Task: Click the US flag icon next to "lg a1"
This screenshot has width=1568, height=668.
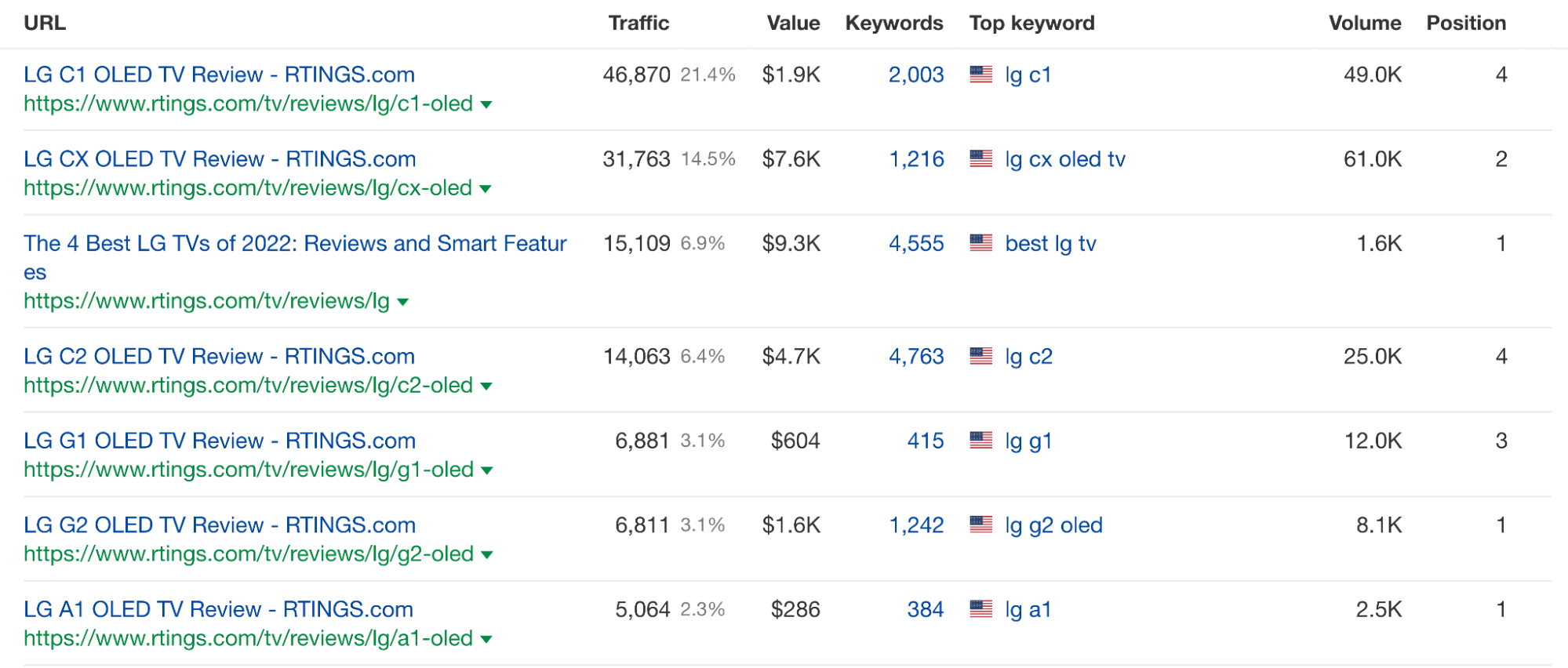Action: pyautogui.click(x=980, y=610)
